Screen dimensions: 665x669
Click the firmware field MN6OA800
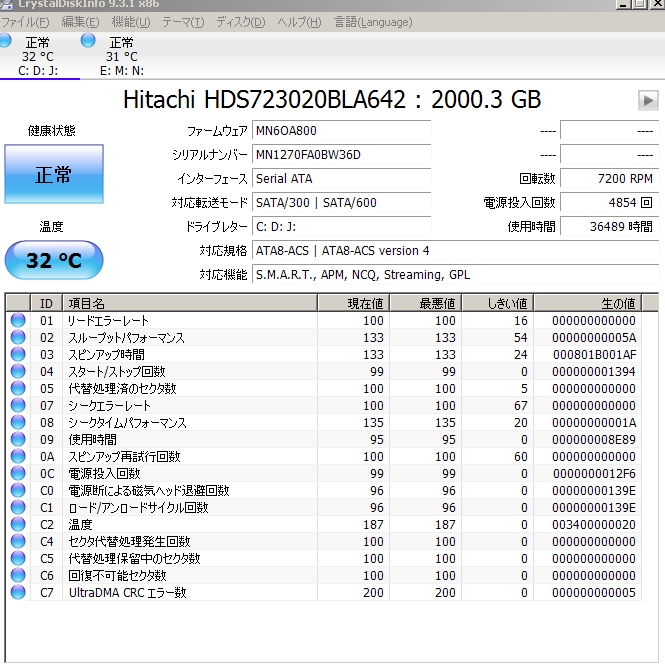click(x=342, y=131)
